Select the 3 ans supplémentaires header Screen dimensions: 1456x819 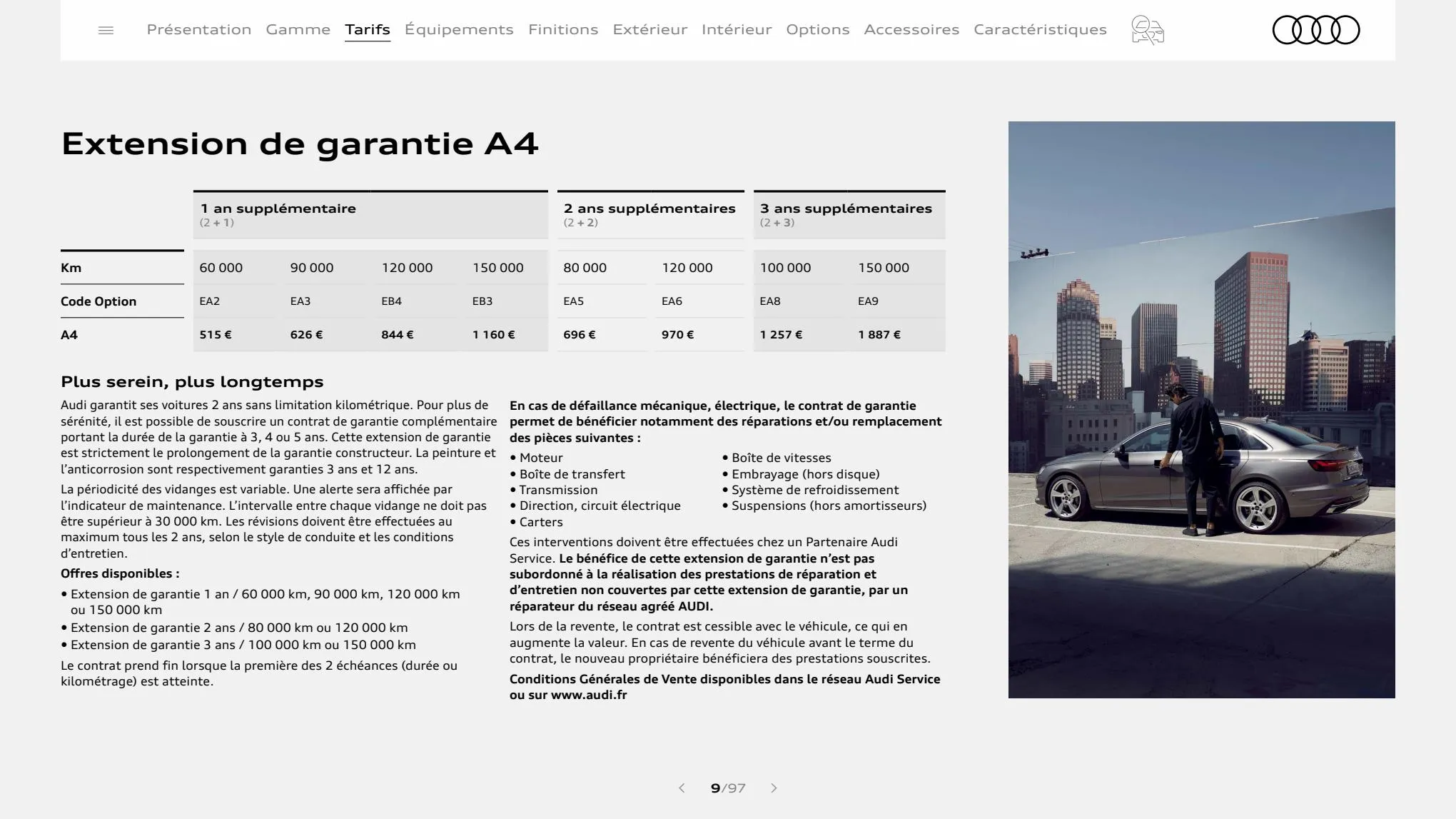849,214
